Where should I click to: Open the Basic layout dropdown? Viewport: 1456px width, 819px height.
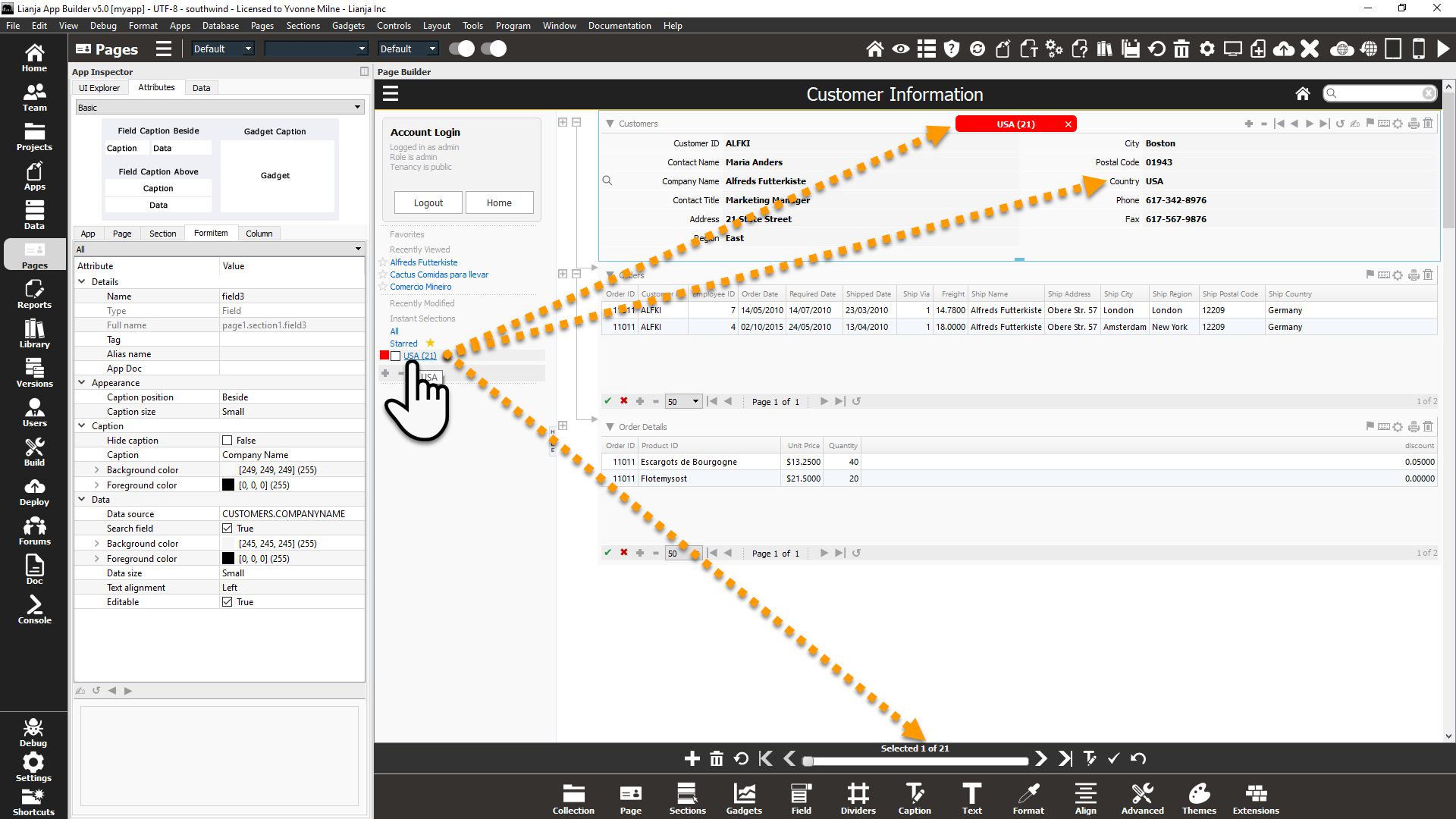point(219,108)
